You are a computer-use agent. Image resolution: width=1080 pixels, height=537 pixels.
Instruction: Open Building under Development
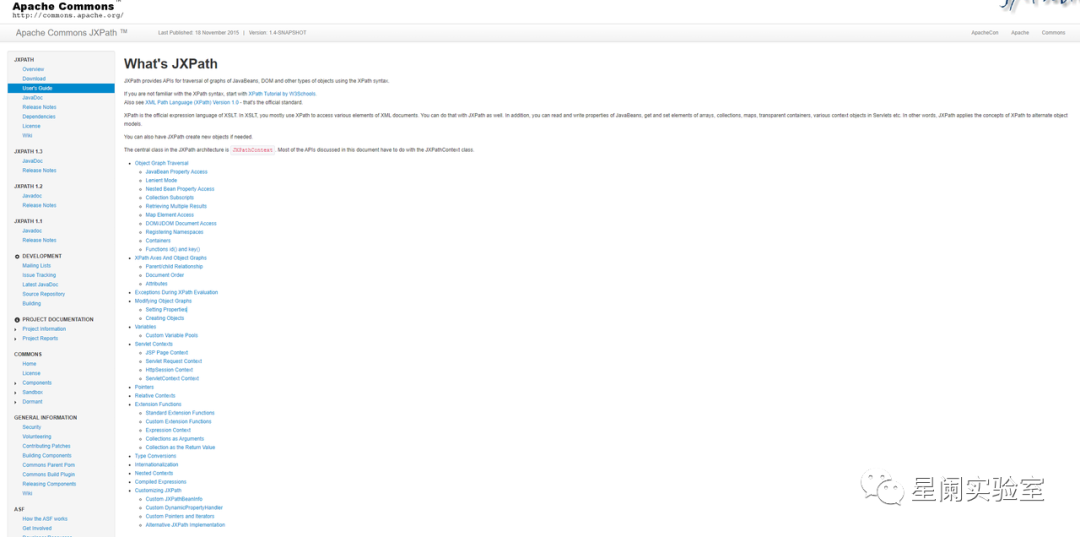click(x=32, y=304)
